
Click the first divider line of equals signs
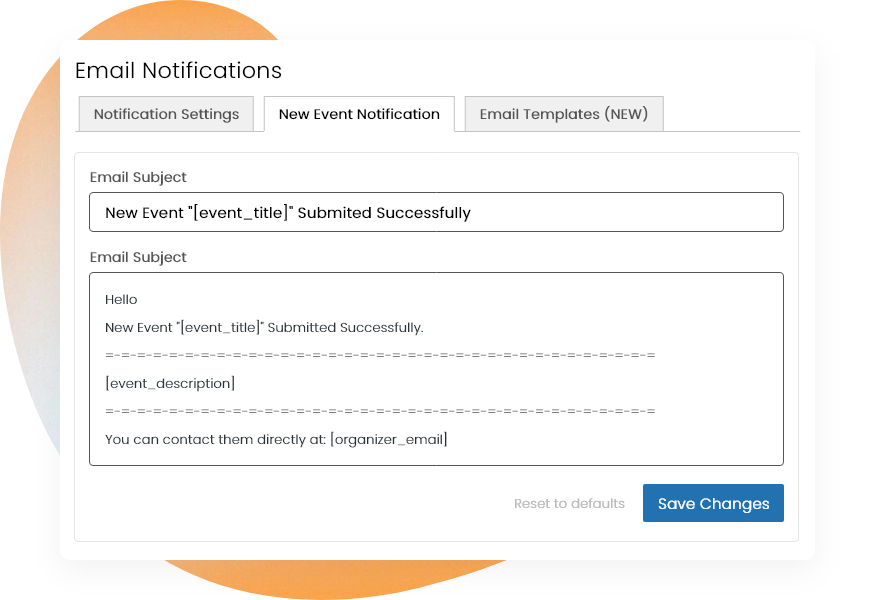(x=380, y=353)
